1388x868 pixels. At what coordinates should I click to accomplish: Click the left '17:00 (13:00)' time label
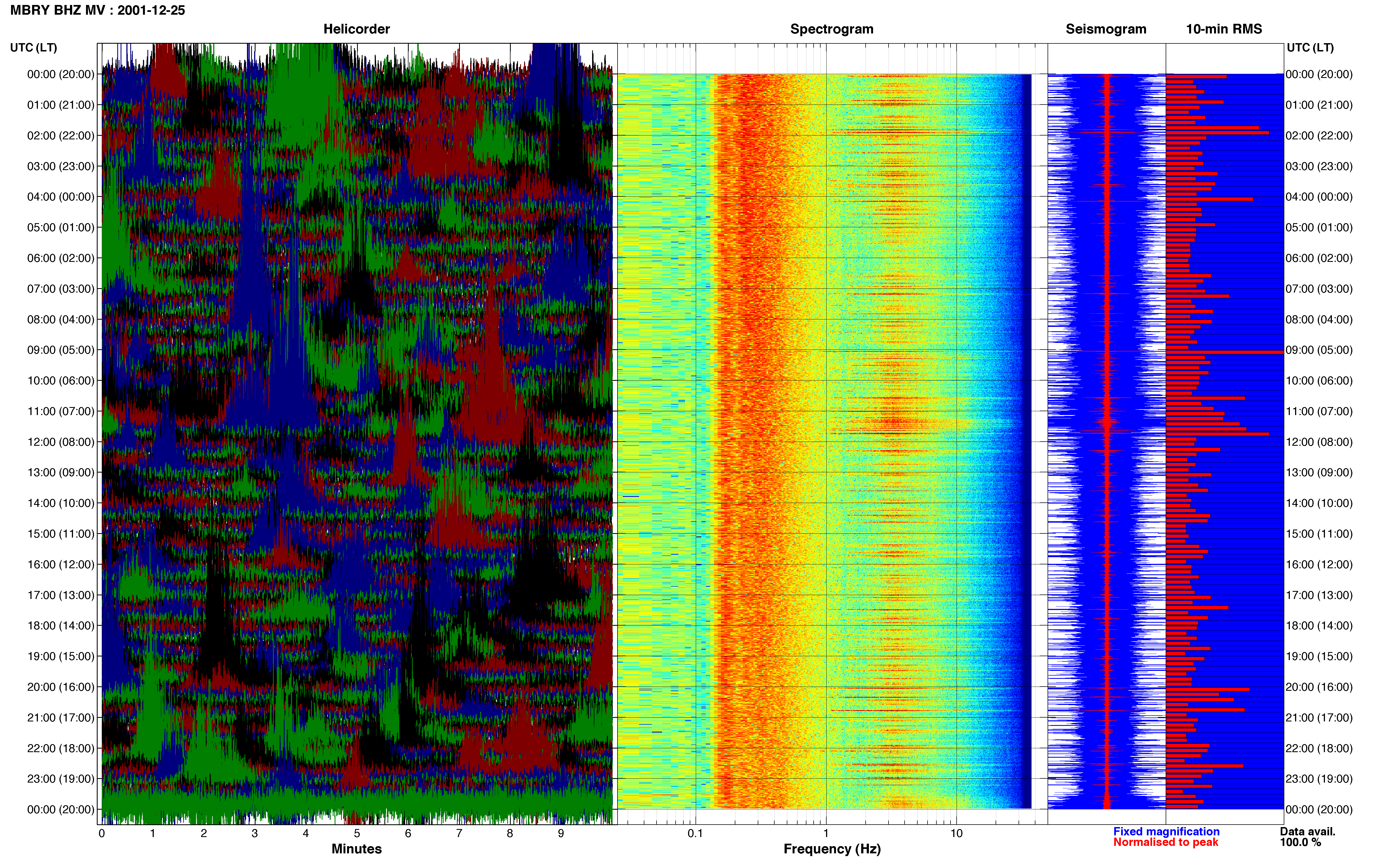[61, 595]
